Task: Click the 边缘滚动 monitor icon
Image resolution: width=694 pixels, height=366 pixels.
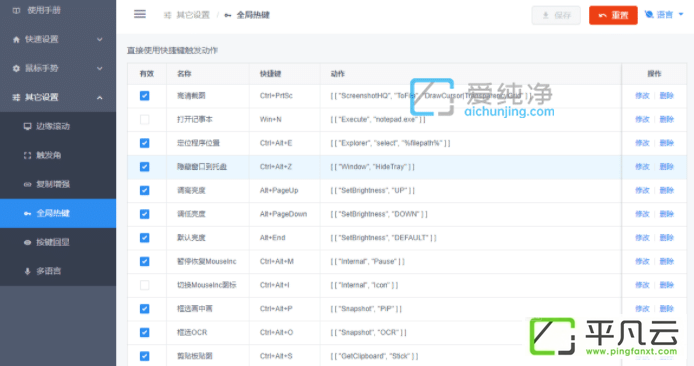Action: 27,127
